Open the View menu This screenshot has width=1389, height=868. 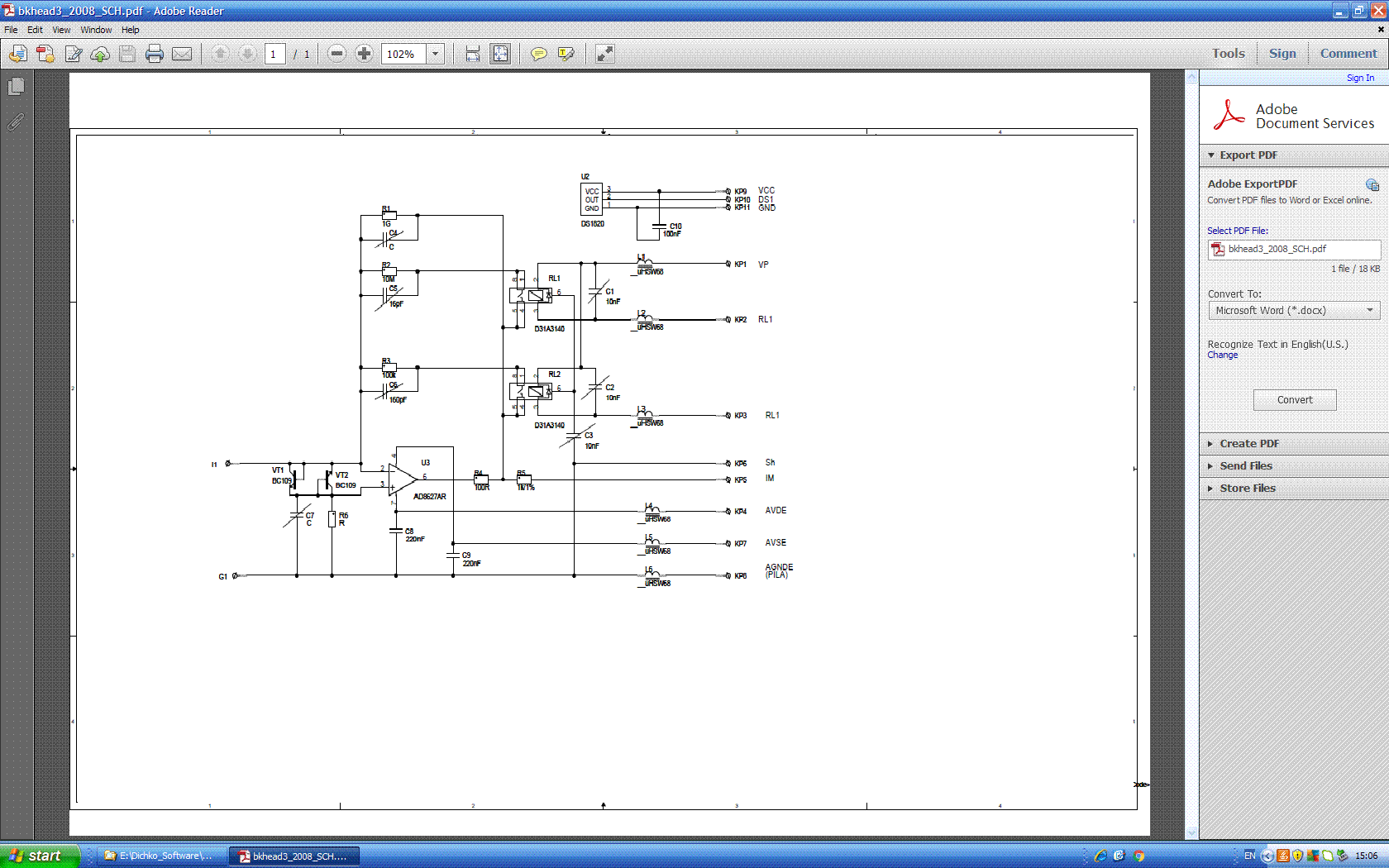(x=61, y=30)
